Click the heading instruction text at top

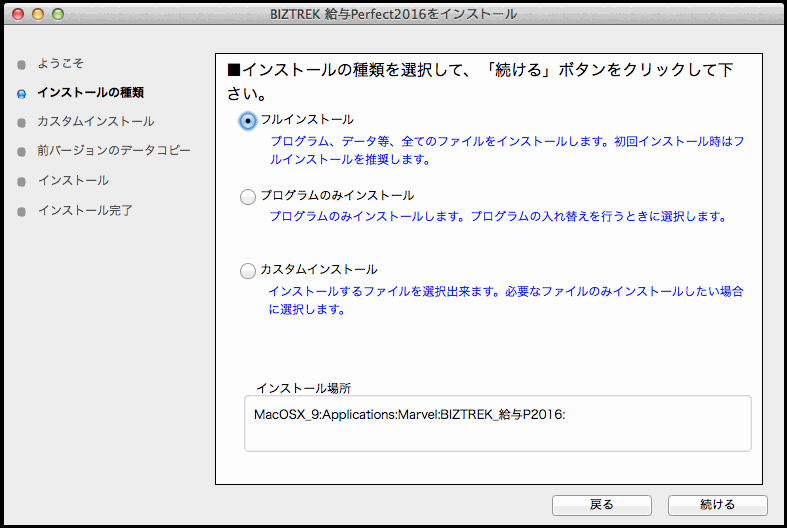point(482,82)
